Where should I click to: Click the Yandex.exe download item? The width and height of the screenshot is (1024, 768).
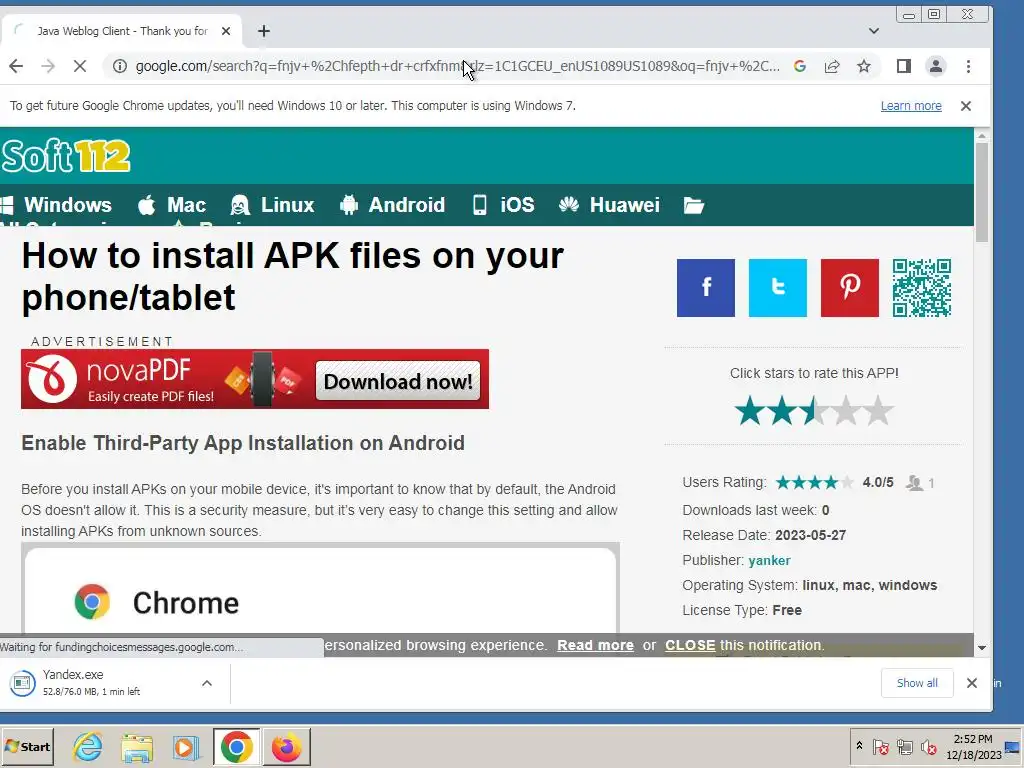click(98, 683)
